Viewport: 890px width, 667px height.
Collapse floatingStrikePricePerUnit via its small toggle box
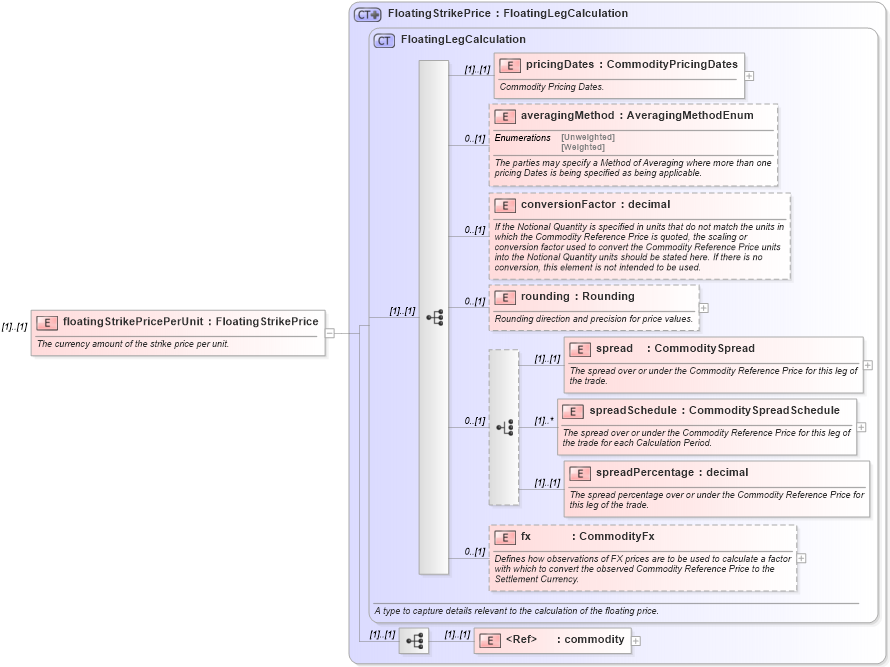coord(331,331)
